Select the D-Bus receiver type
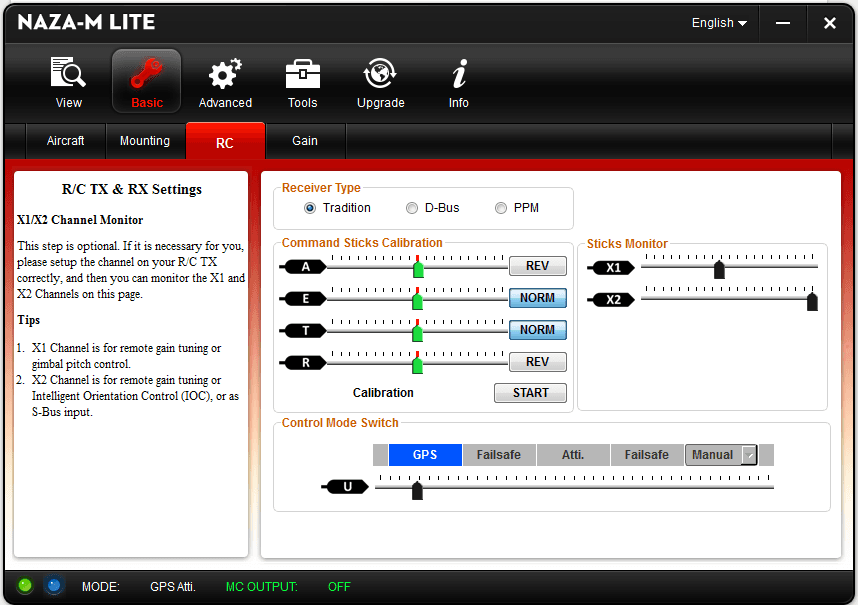 [411, 208]
